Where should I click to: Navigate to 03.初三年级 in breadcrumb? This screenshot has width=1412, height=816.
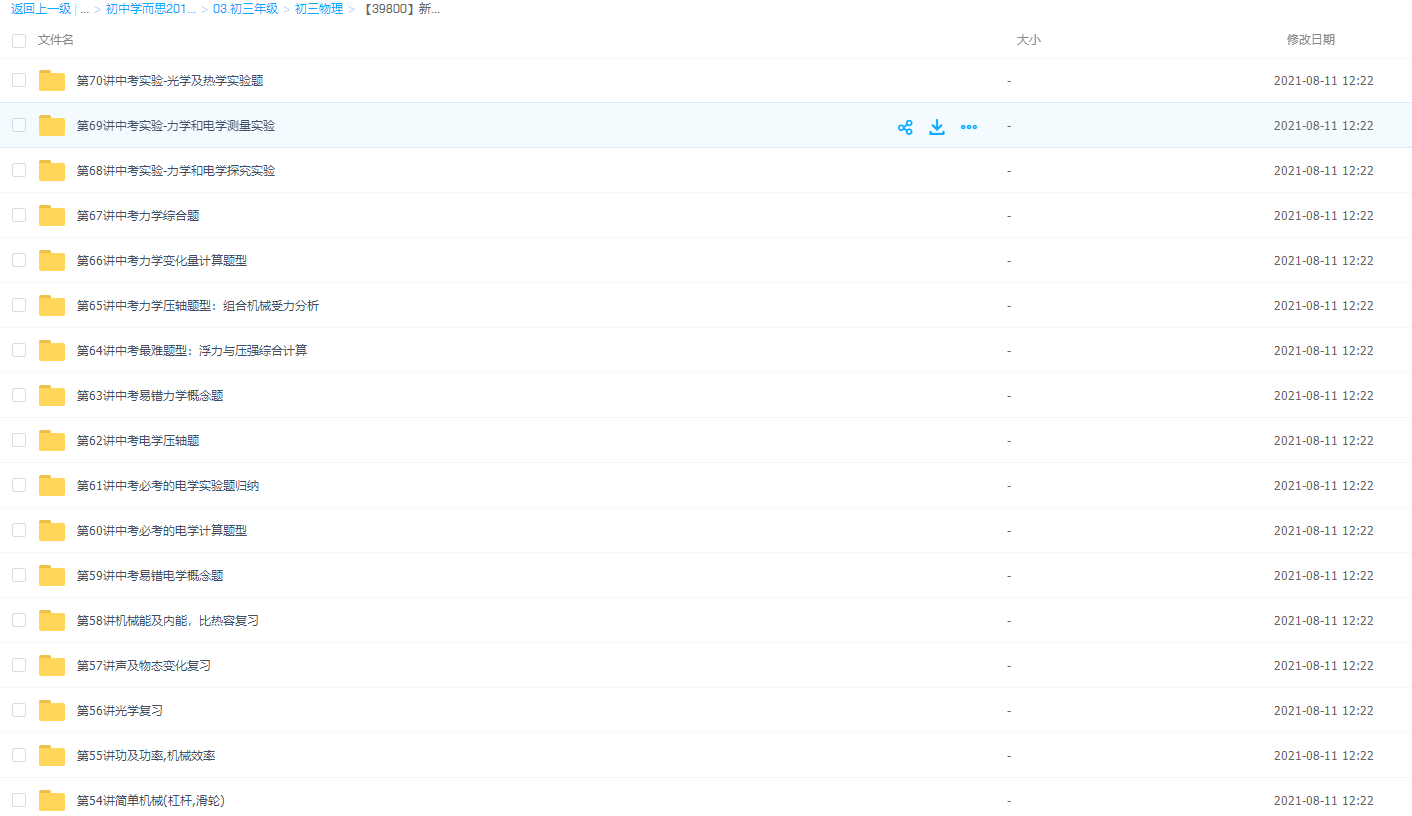[245, 9]
